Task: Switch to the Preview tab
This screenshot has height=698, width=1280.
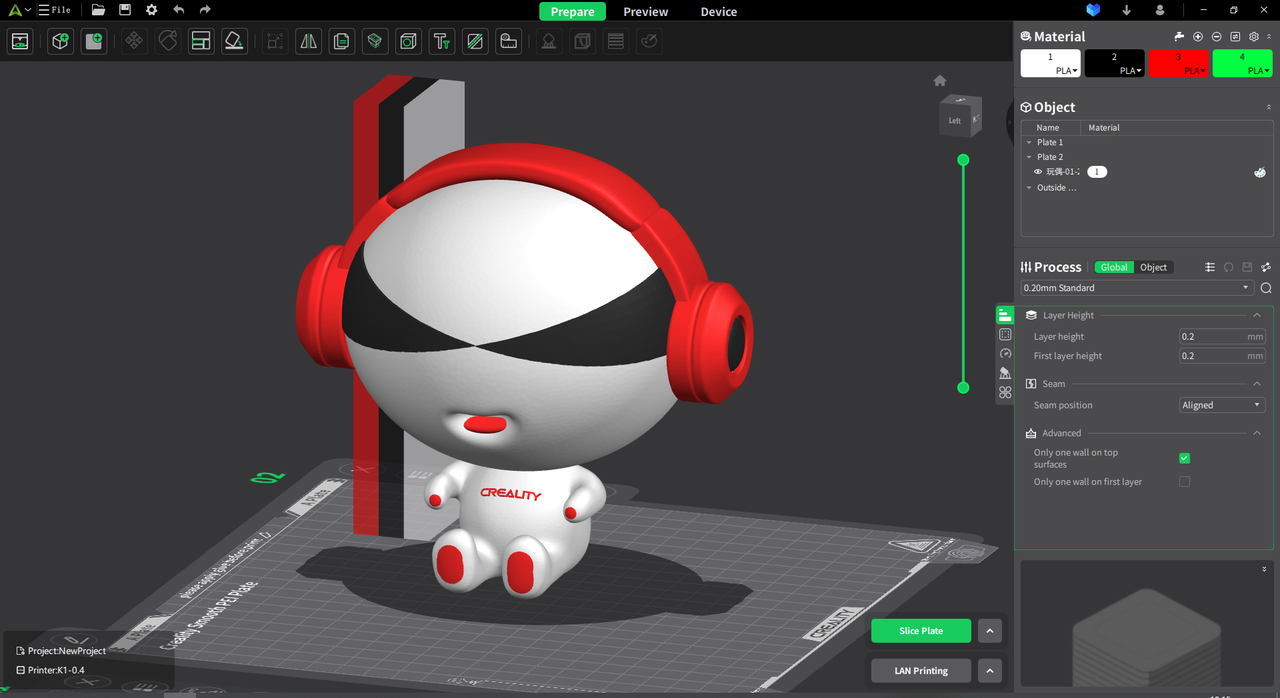Action: click(x=645, y=12)
